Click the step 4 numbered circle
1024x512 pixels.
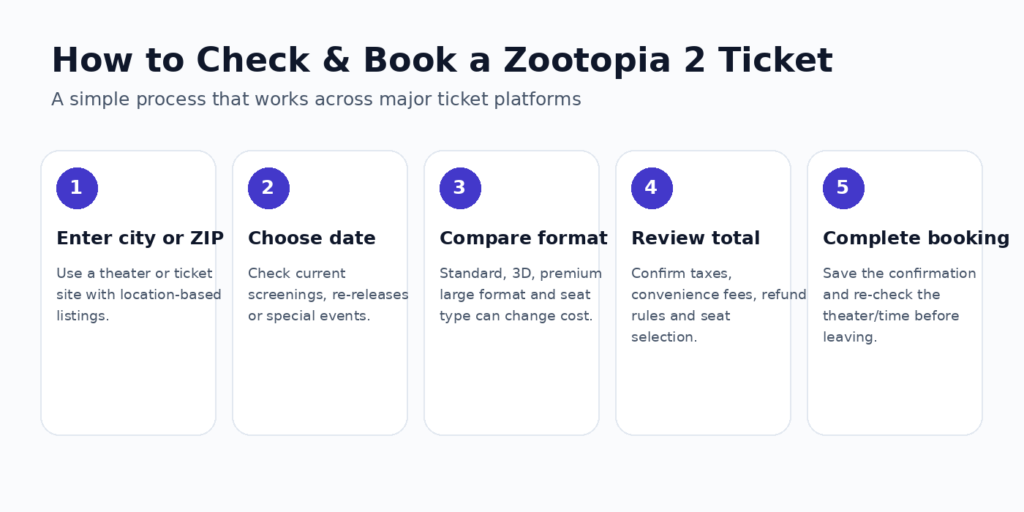click(652, 188)
